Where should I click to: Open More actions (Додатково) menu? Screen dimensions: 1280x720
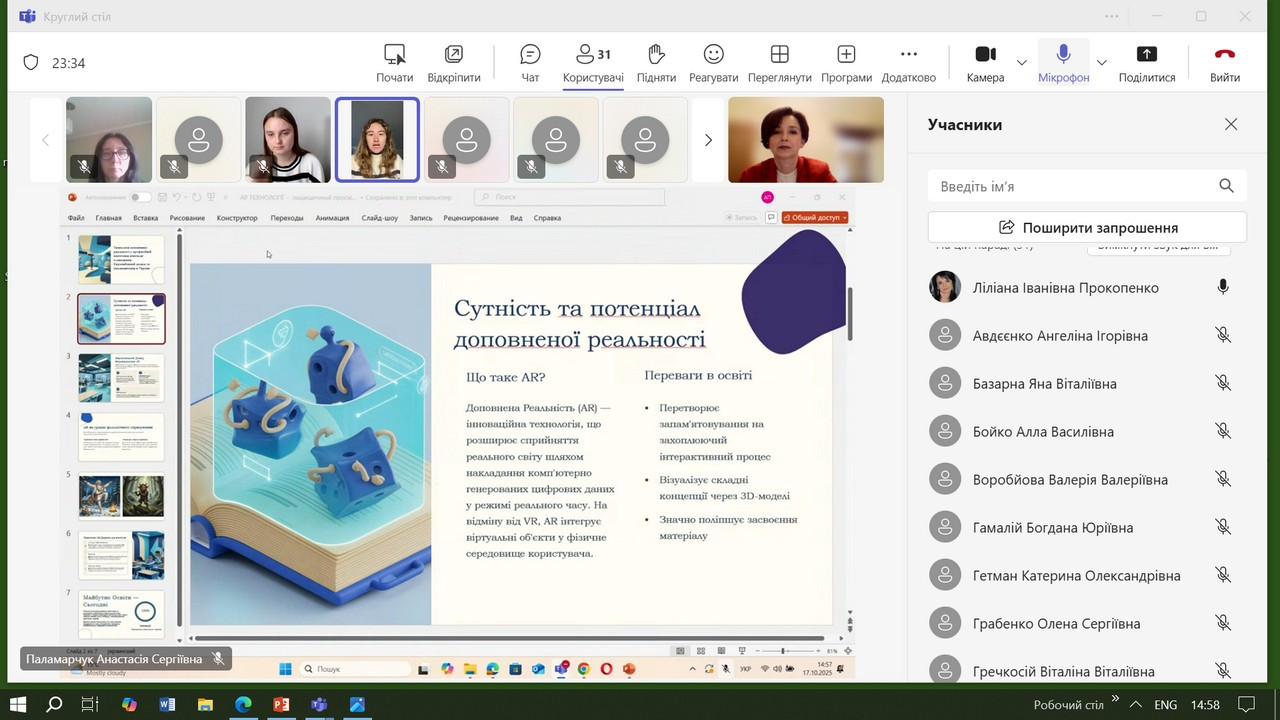pyautogui.click(x=908, y=63)
